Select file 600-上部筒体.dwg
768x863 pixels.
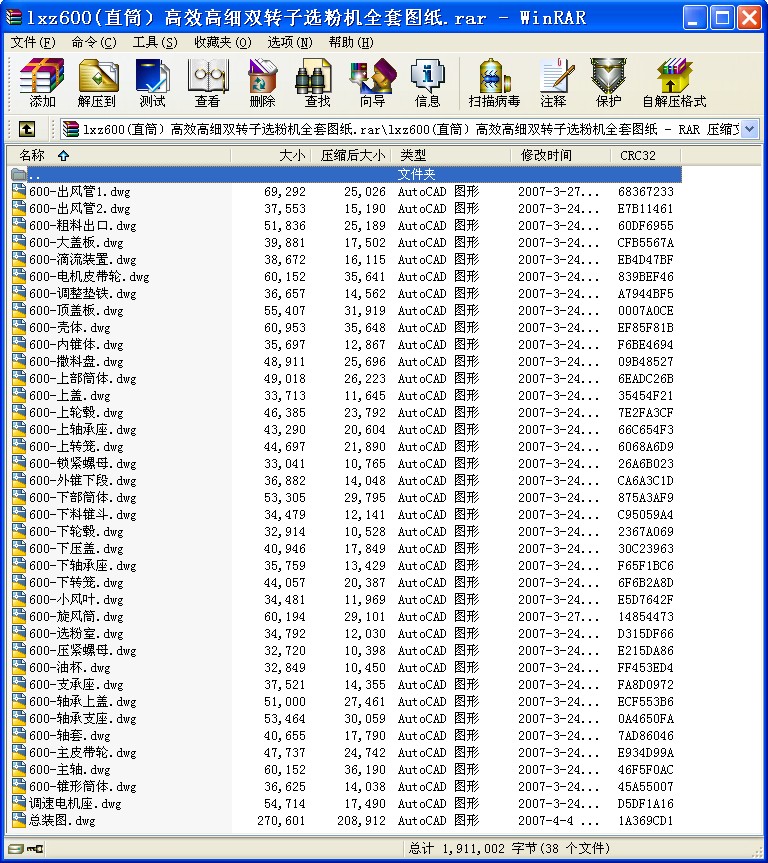pos(83,379)
